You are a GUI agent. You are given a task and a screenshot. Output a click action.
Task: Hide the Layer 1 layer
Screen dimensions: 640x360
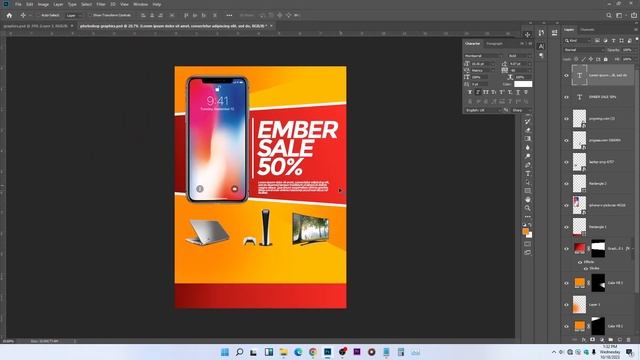(567, 304)
